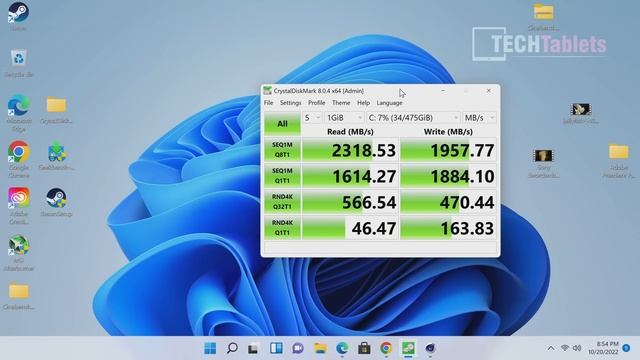Open Chat from the taskbar
This screenshot has height=360, width=640.
click(298, 348)
